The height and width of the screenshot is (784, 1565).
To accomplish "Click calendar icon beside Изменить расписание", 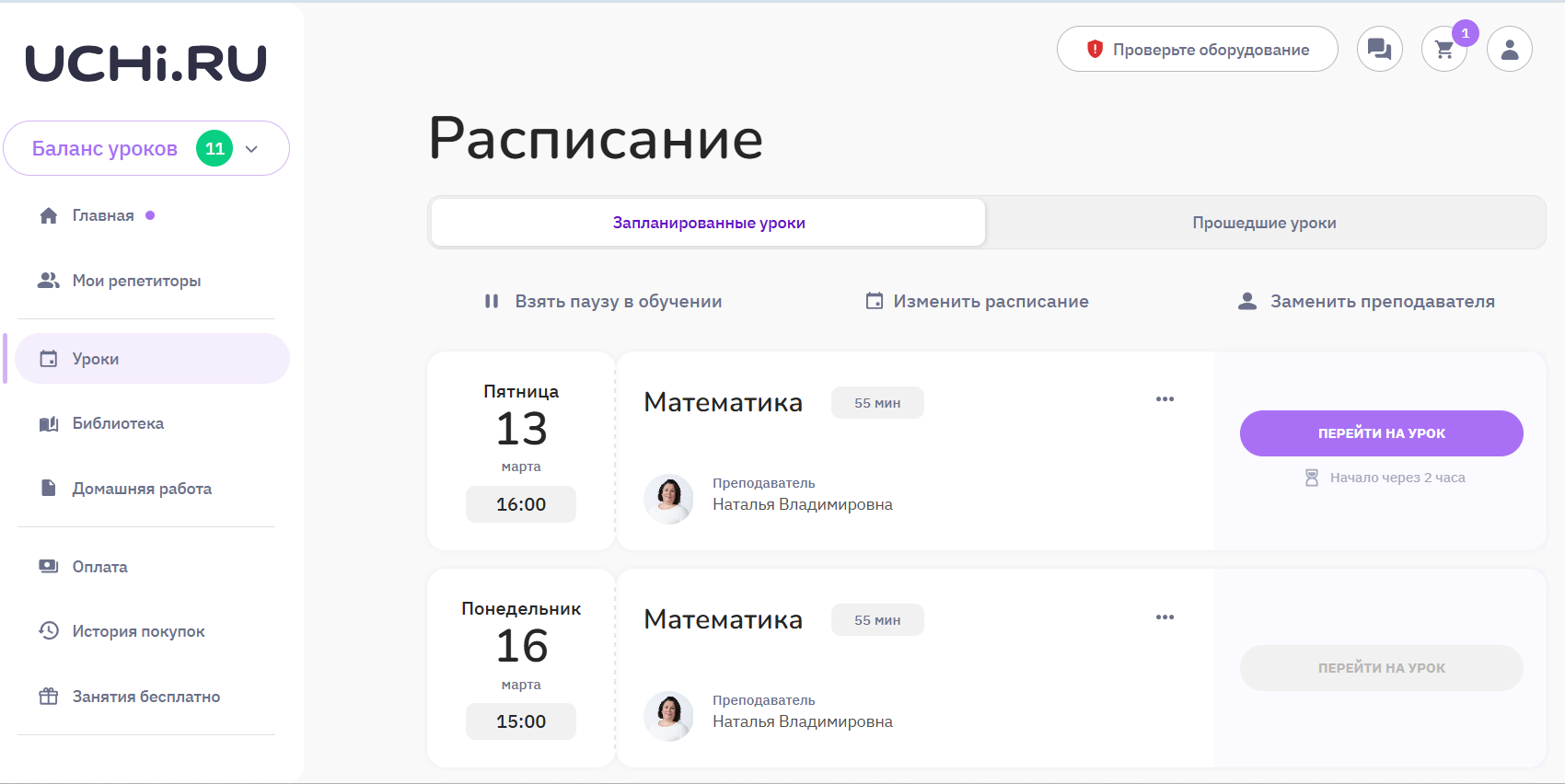I will (x=874, y=301).
